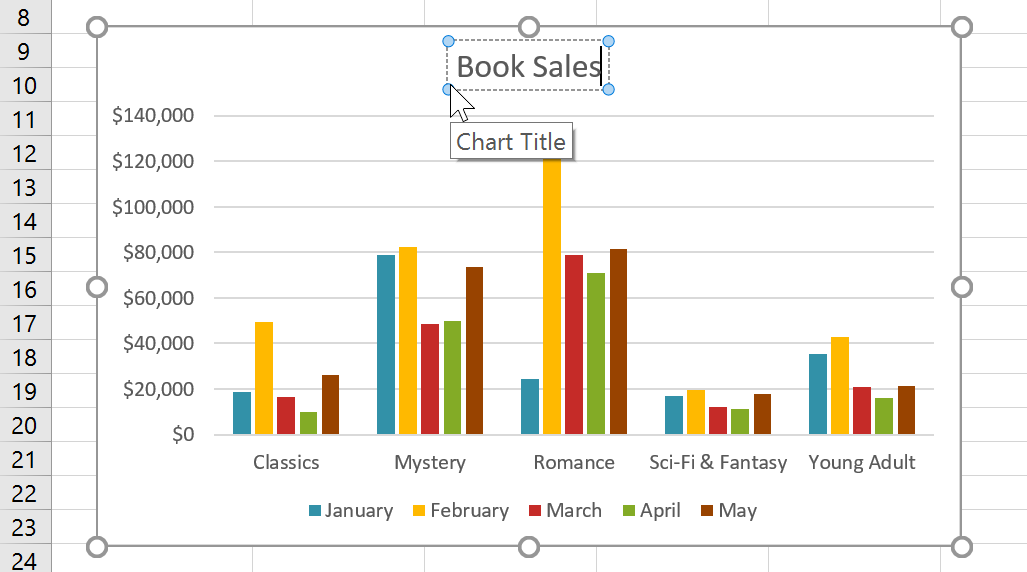Click the chart's right-middle resize handle
This screenshot has height=572, width=1027.
tap(961, 287)
